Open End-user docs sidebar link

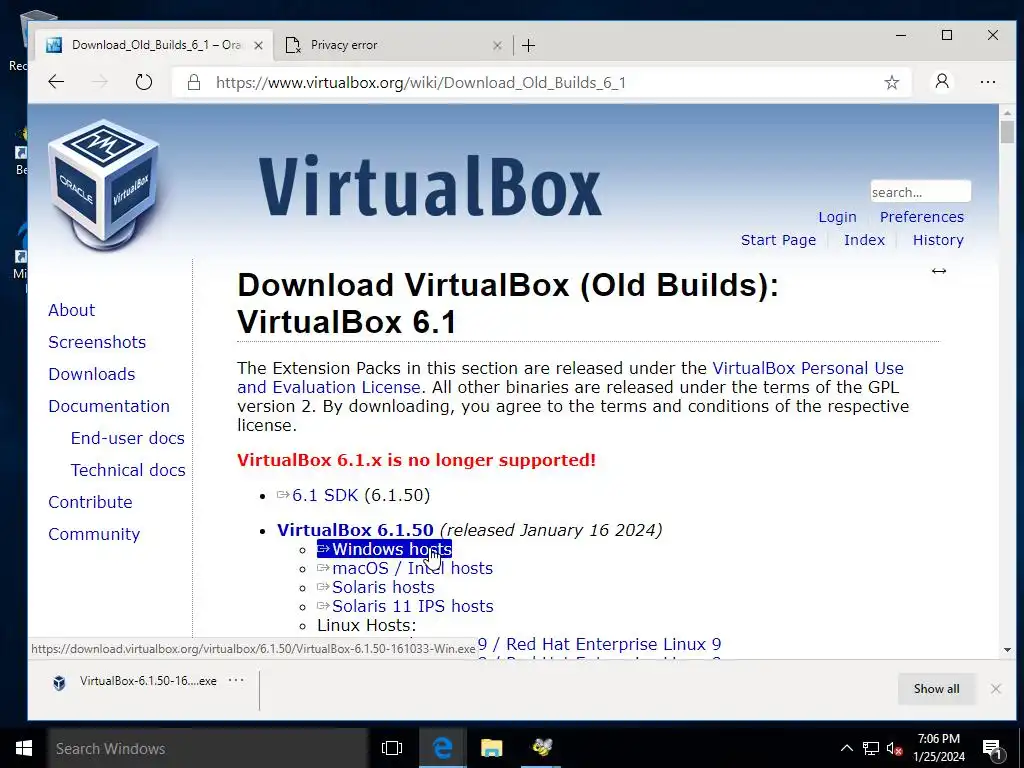[x=127, y=438]
